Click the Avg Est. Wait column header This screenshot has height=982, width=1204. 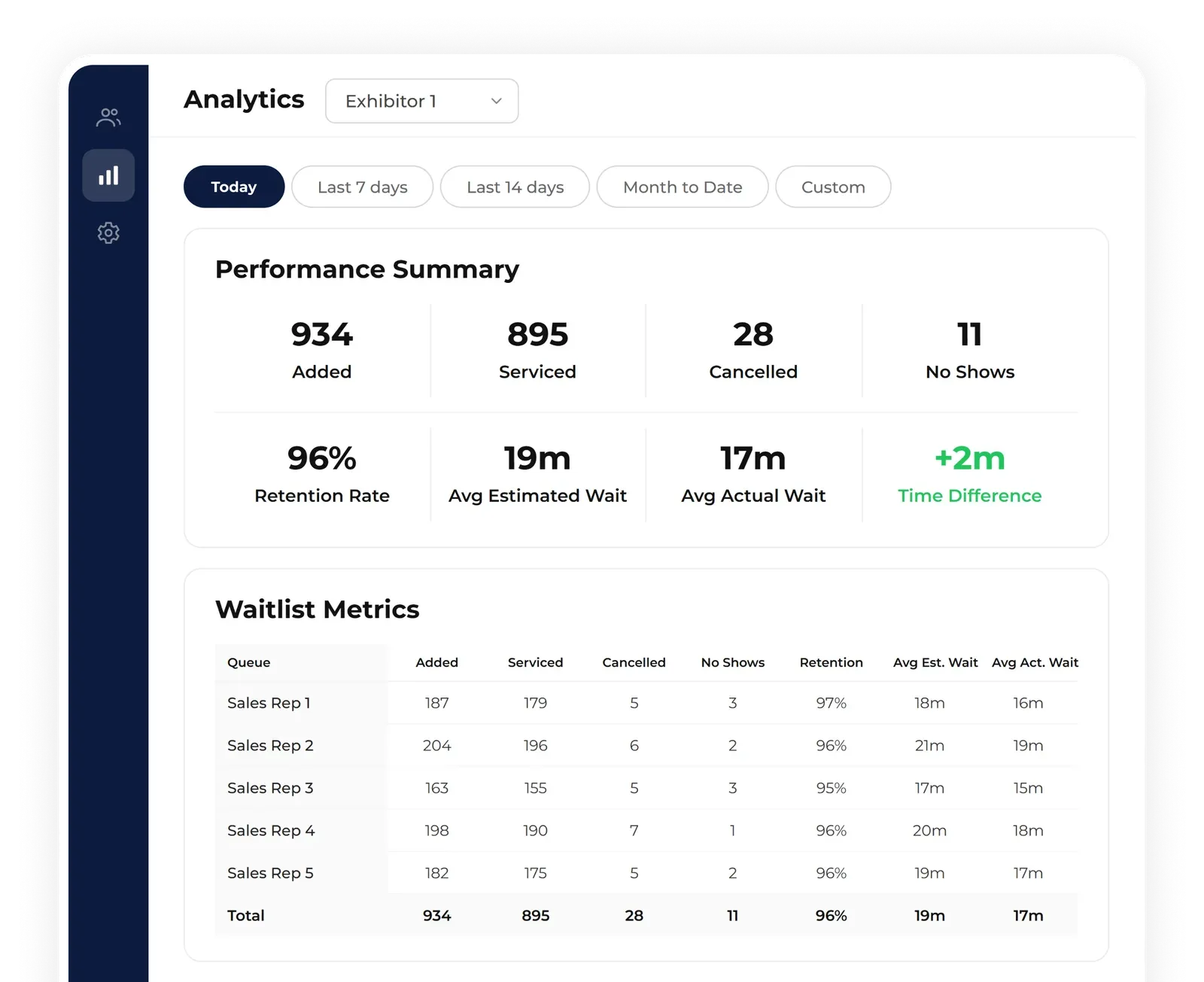point(935,662)
